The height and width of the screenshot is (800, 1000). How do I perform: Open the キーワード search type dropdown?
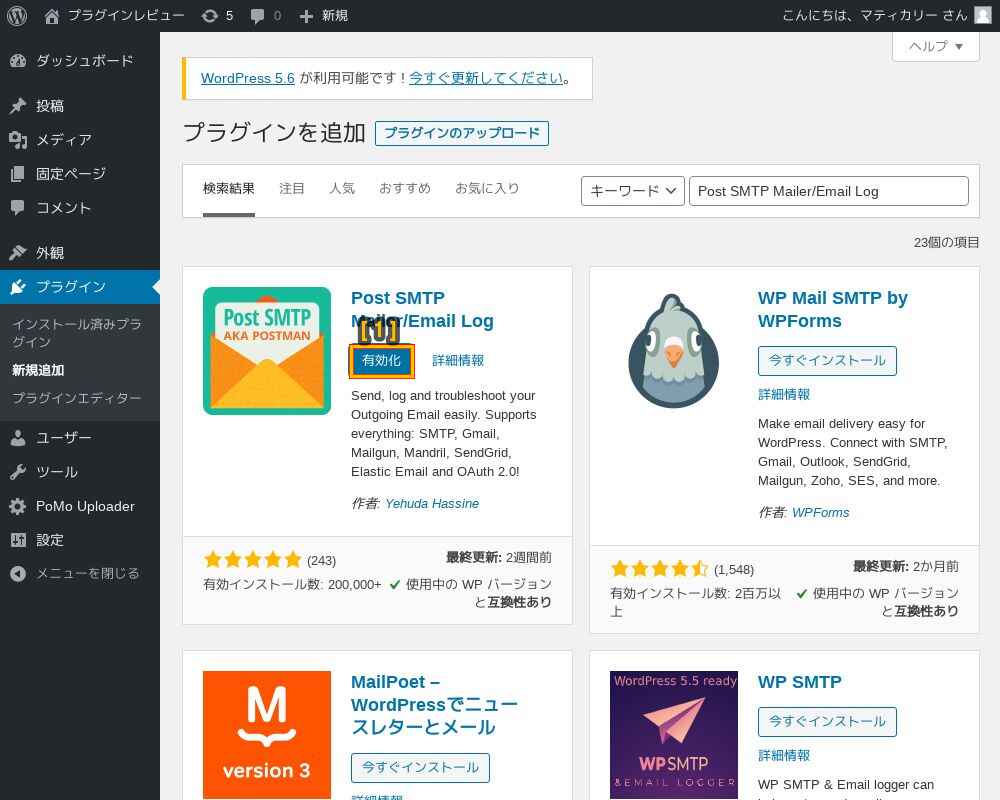coord(633,191)
